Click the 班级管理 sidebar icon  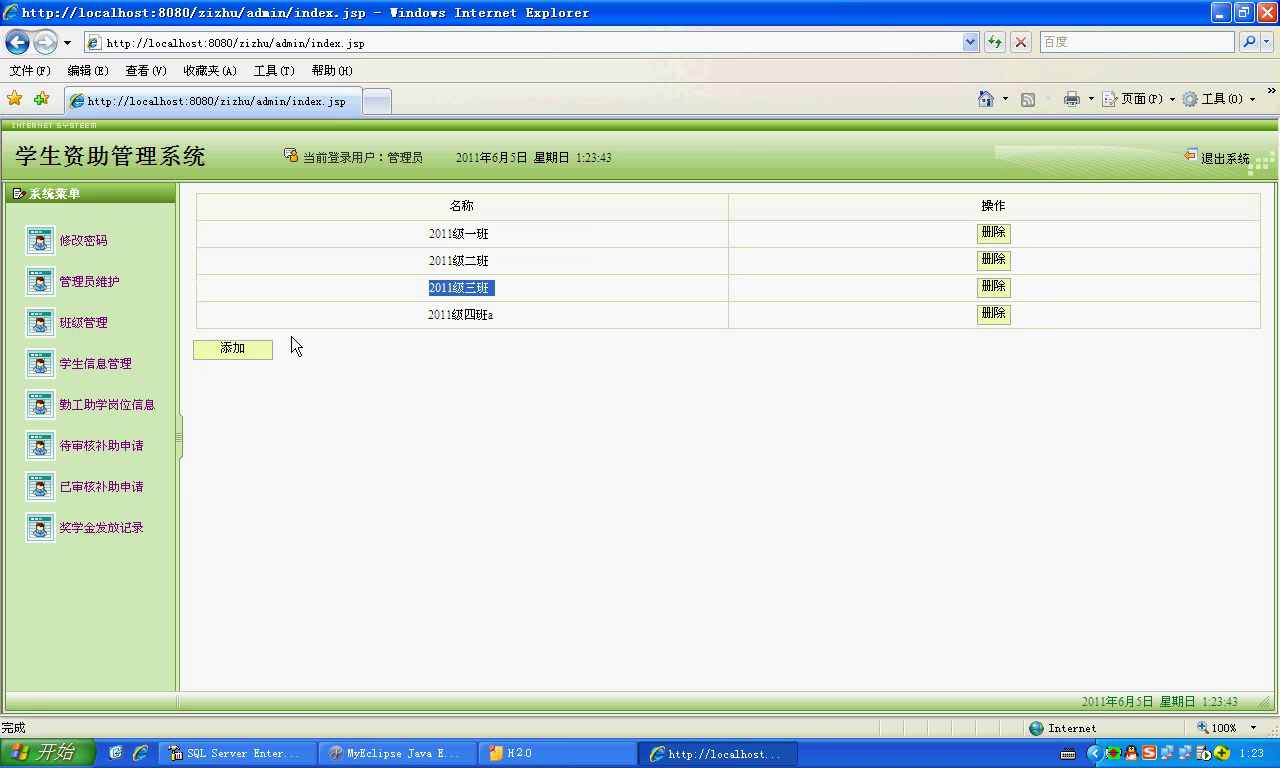tap(40, 323)
